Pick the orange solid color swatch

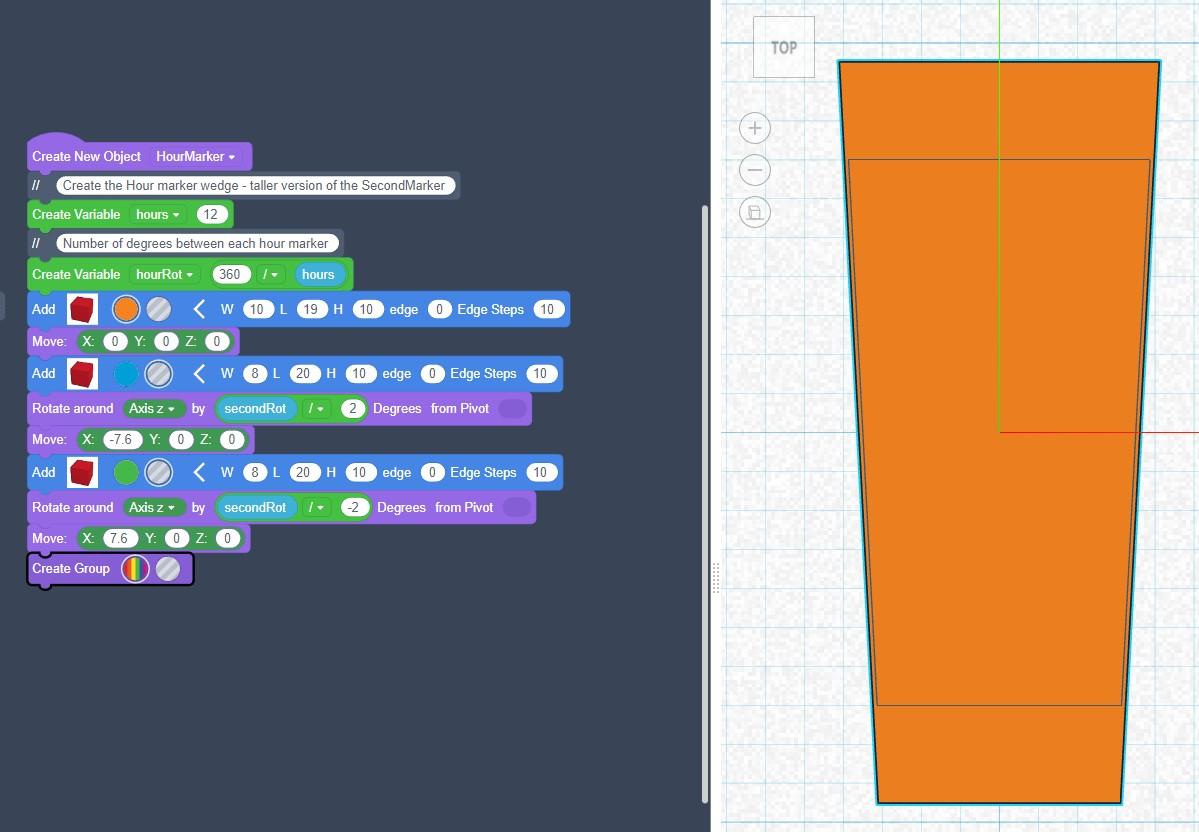126,310
